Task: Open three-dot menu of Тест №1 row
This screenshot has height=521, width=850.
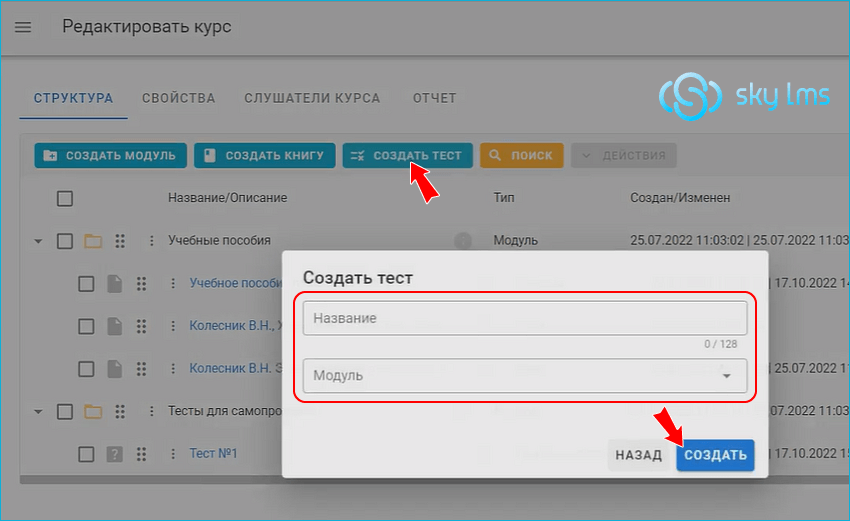Action: 172,454
